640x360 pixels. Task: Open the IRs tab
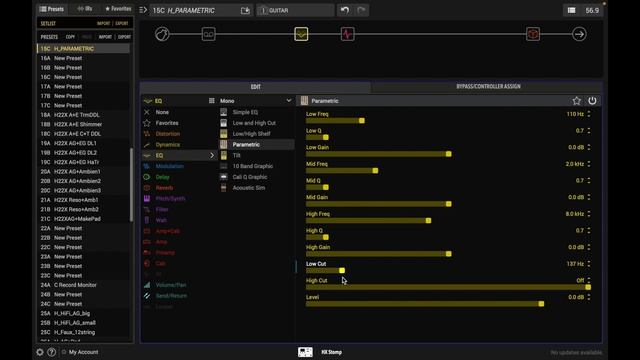click(x=85, y=9)
